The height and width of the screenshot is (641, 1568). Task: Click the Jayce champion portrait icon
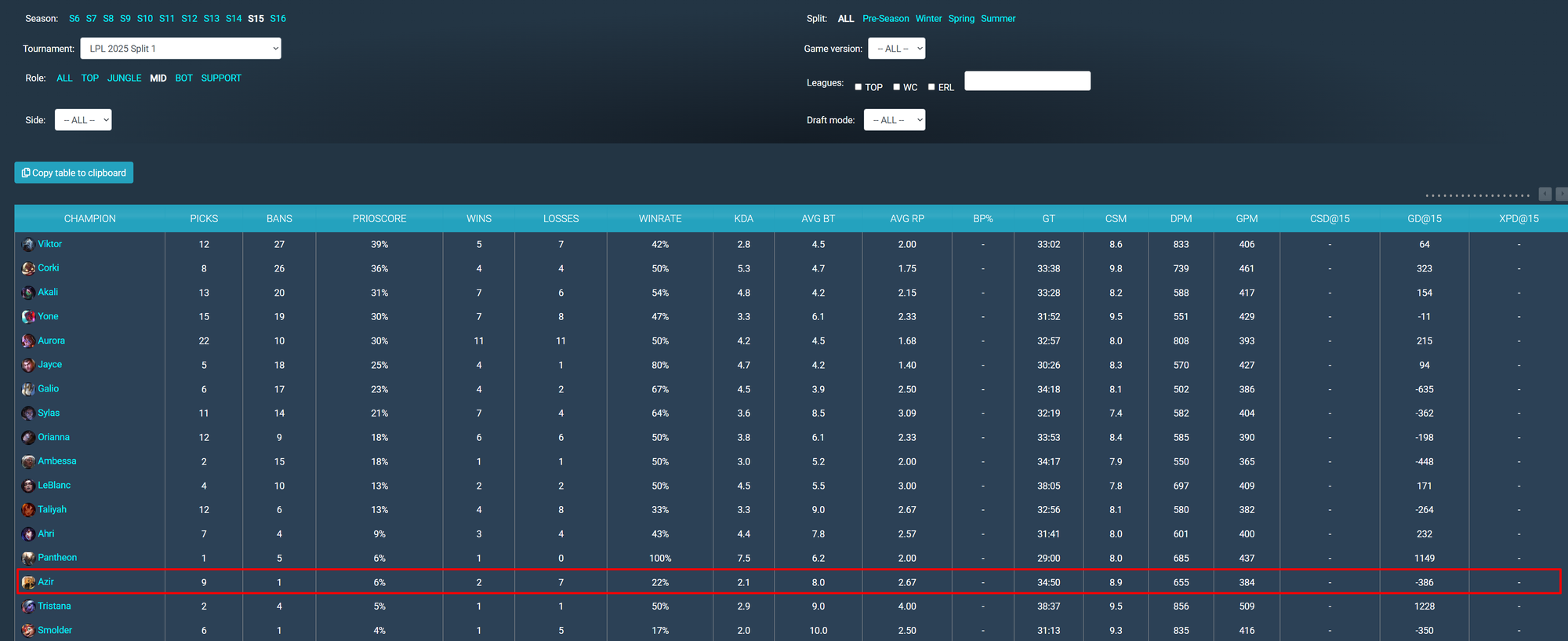point(28,365)
